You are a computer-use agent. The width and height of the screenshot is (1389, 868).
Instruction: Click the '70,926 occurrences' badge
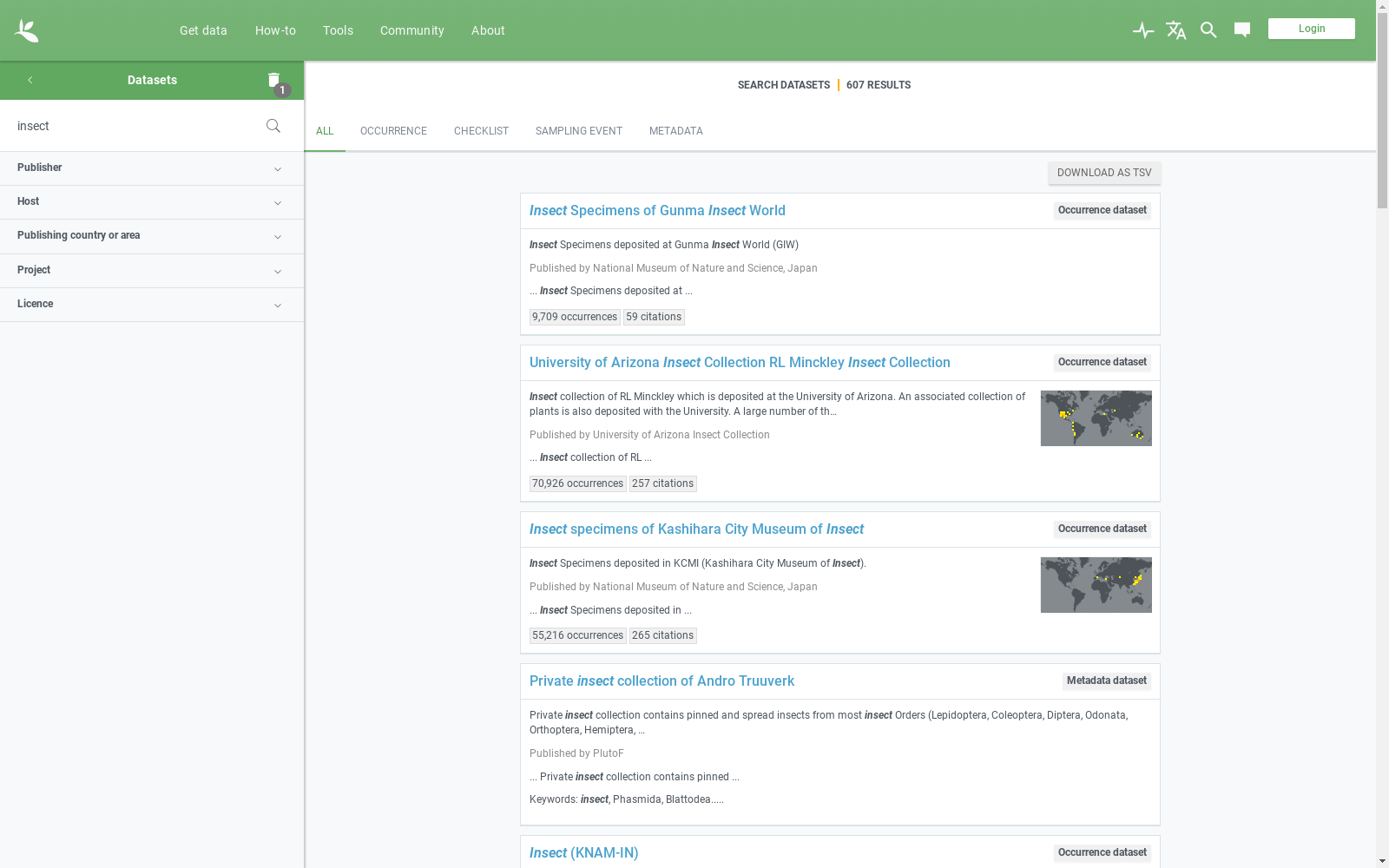click(577, 484)
